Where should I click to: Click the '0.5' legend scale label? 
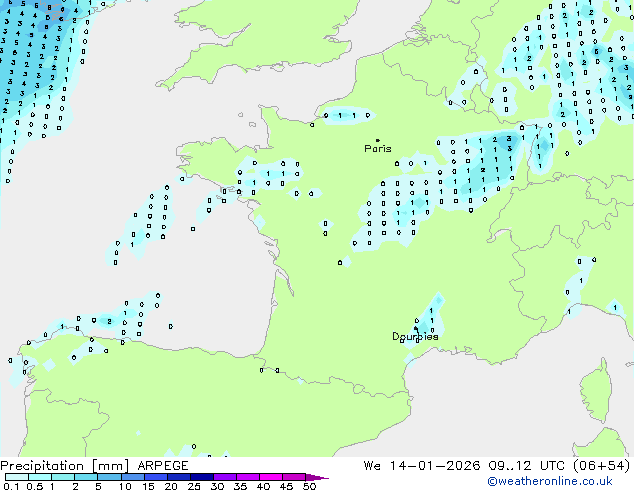(35, 486)
